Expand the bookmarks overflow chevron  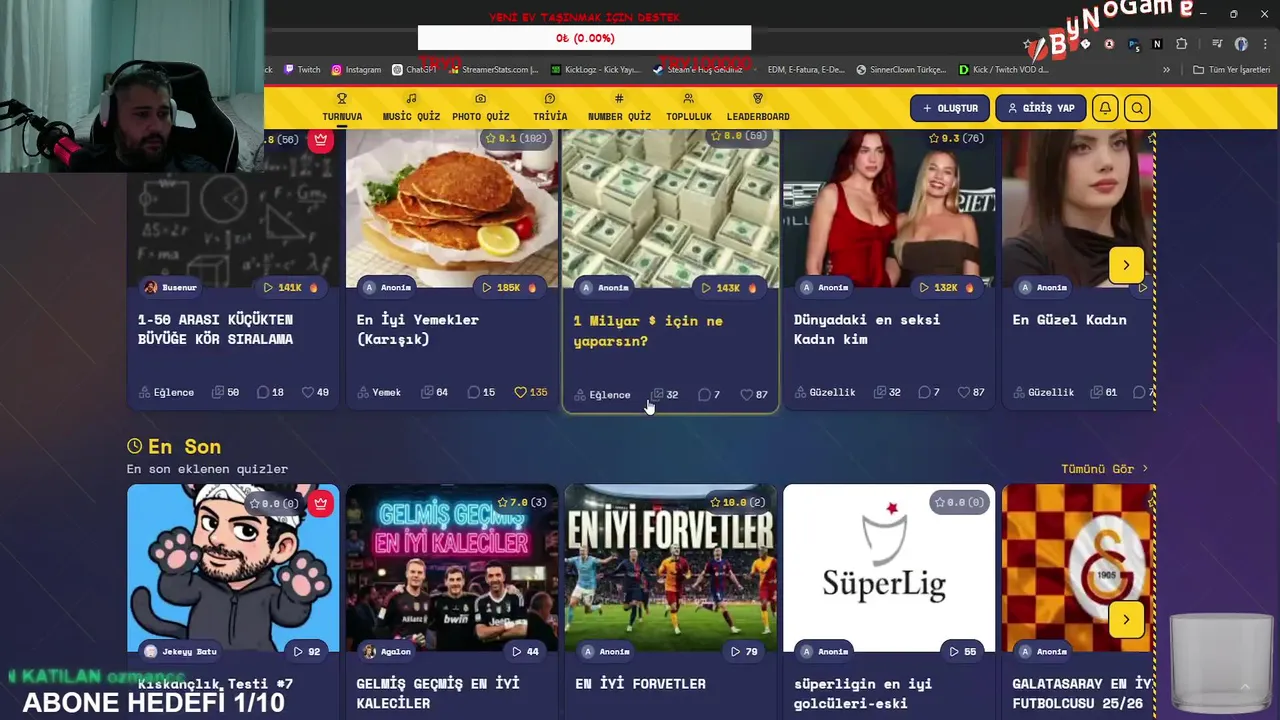click(1166, 70)
